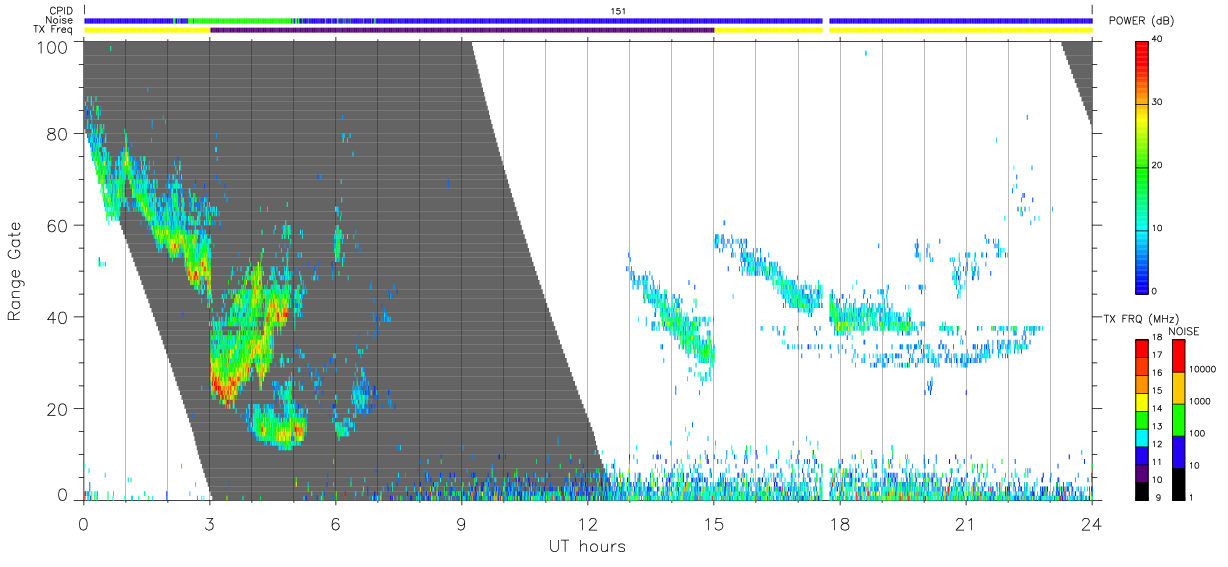Click the UT hours tick label 21
The height and width of the screenshot is (567, 1228).
965,524
